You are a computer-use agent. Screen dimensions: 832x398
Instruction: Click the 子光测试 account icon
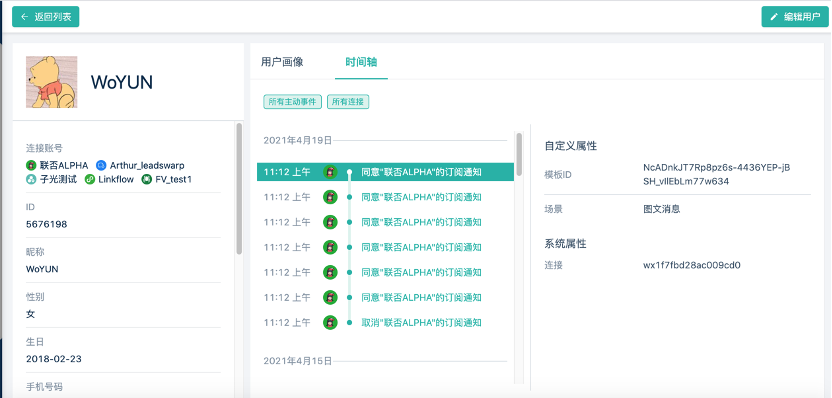[x=31, y=179]
